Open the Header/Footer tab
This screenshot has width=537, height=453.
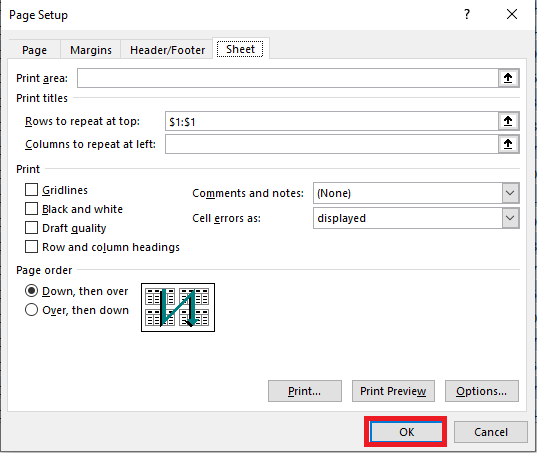pos(167,50)
